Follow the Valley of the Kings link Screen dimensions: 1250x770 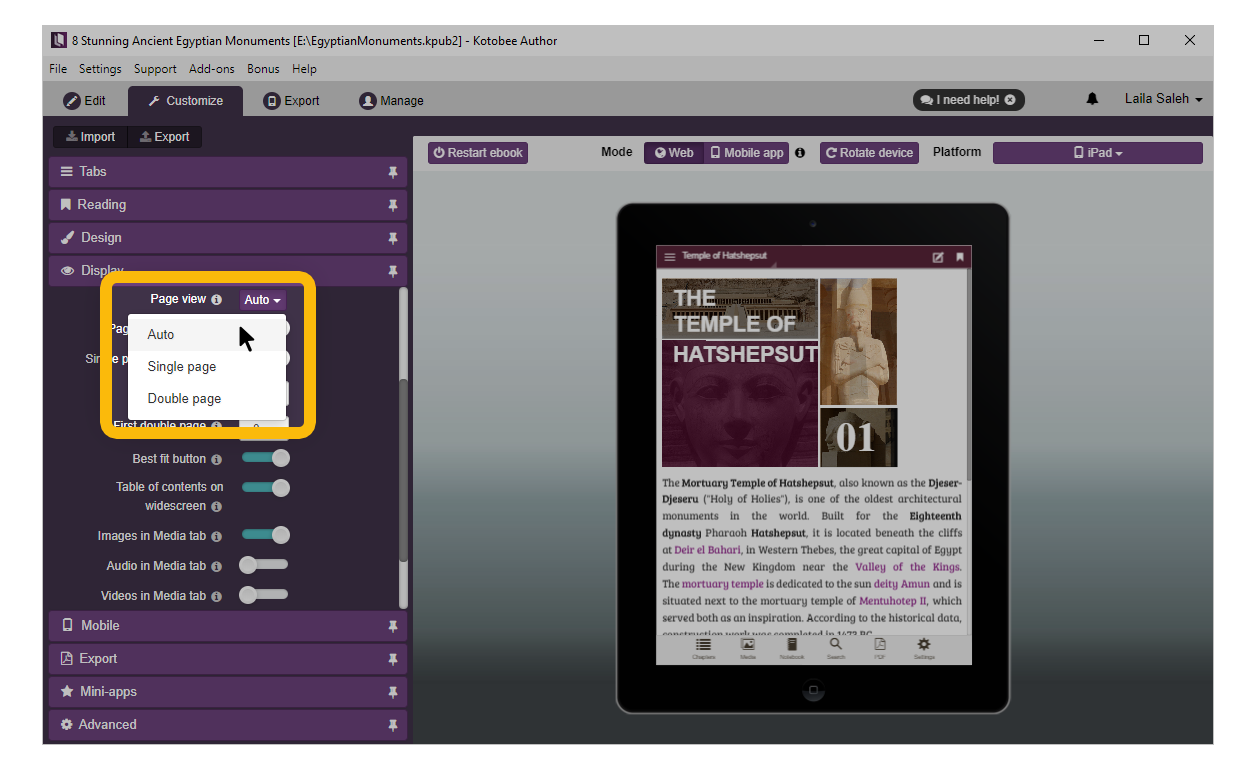tap(908, 567)
